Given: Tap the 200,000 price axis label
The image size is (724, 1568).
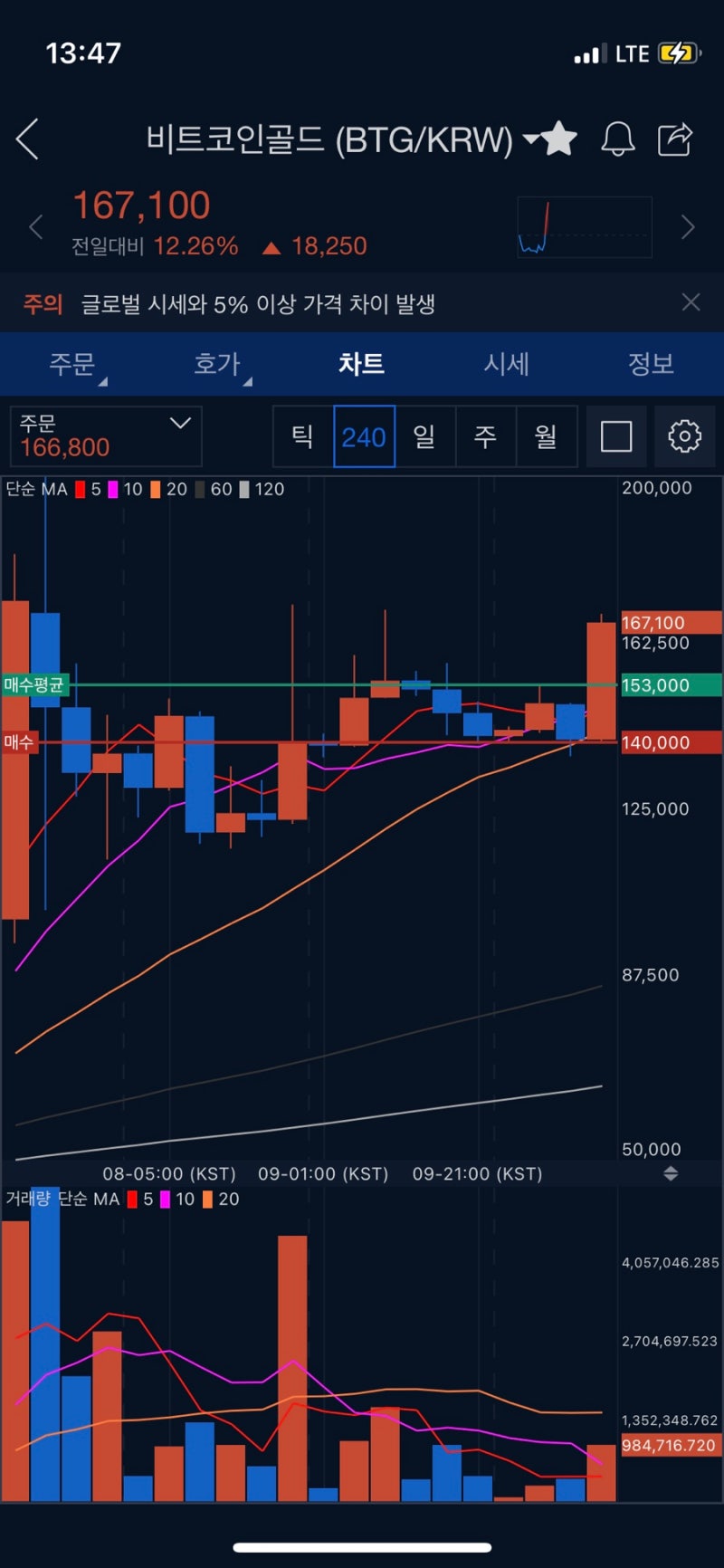Looking at the screenshot, I should pyautogui.click(x=657, y=488).
